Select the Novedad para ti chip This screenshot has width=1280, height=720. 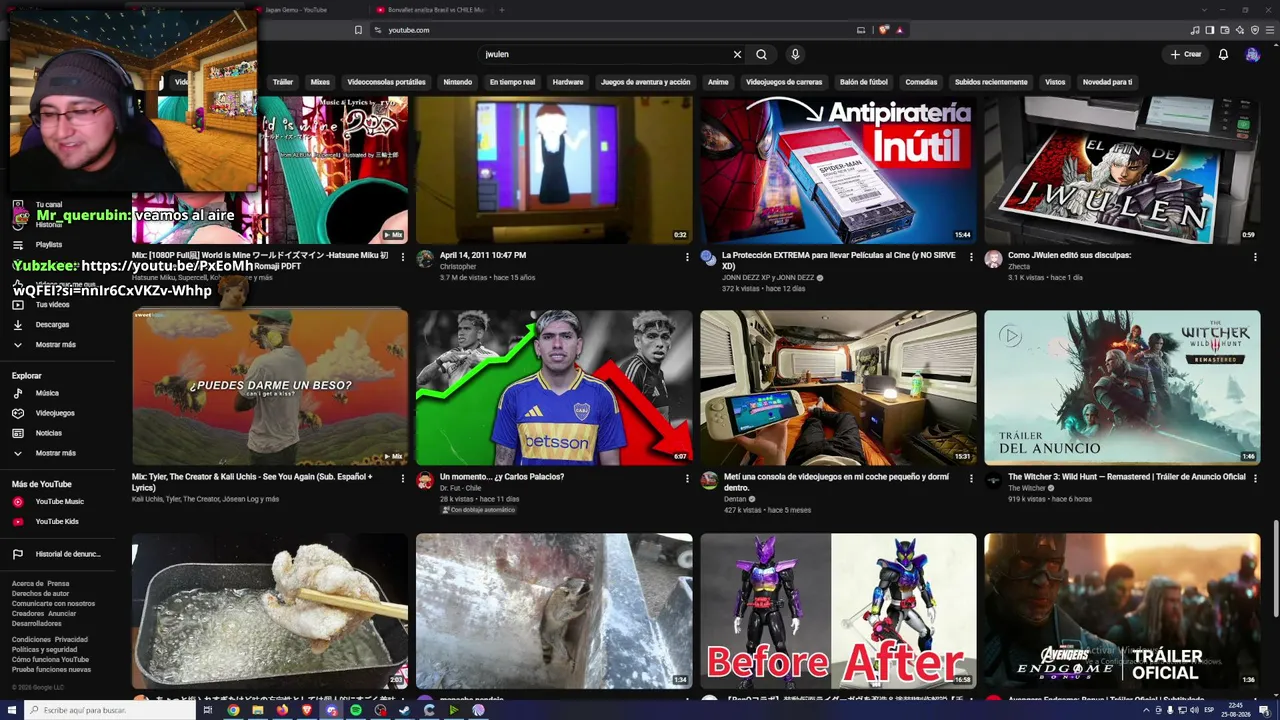(x=1107, y=82)
